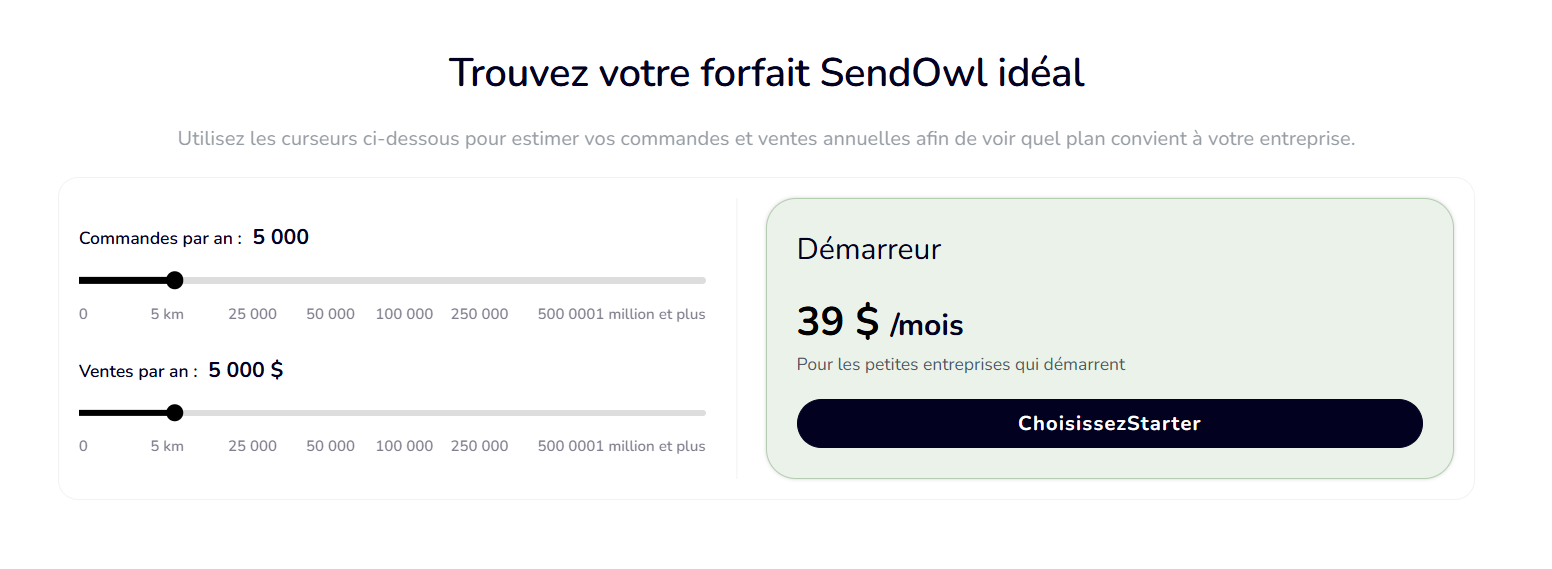Screen dimensions: 1552x569
Task: Click the "Trouvez votre forfait SendOwl idéal" heading
Action: 766,73
